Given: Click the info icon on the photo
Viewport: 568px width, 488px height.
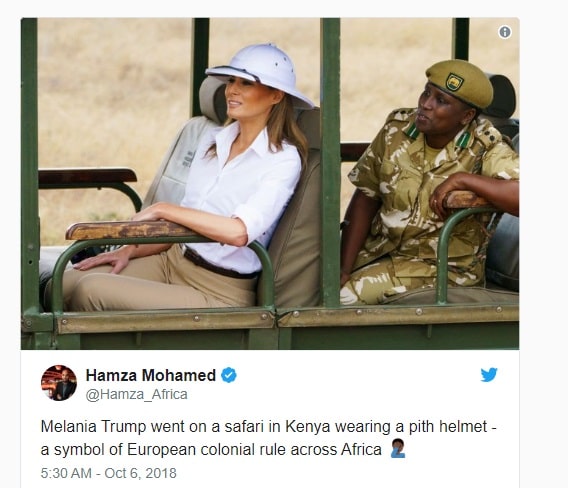Looking at the screenshot, I should [x=505, y=32].
